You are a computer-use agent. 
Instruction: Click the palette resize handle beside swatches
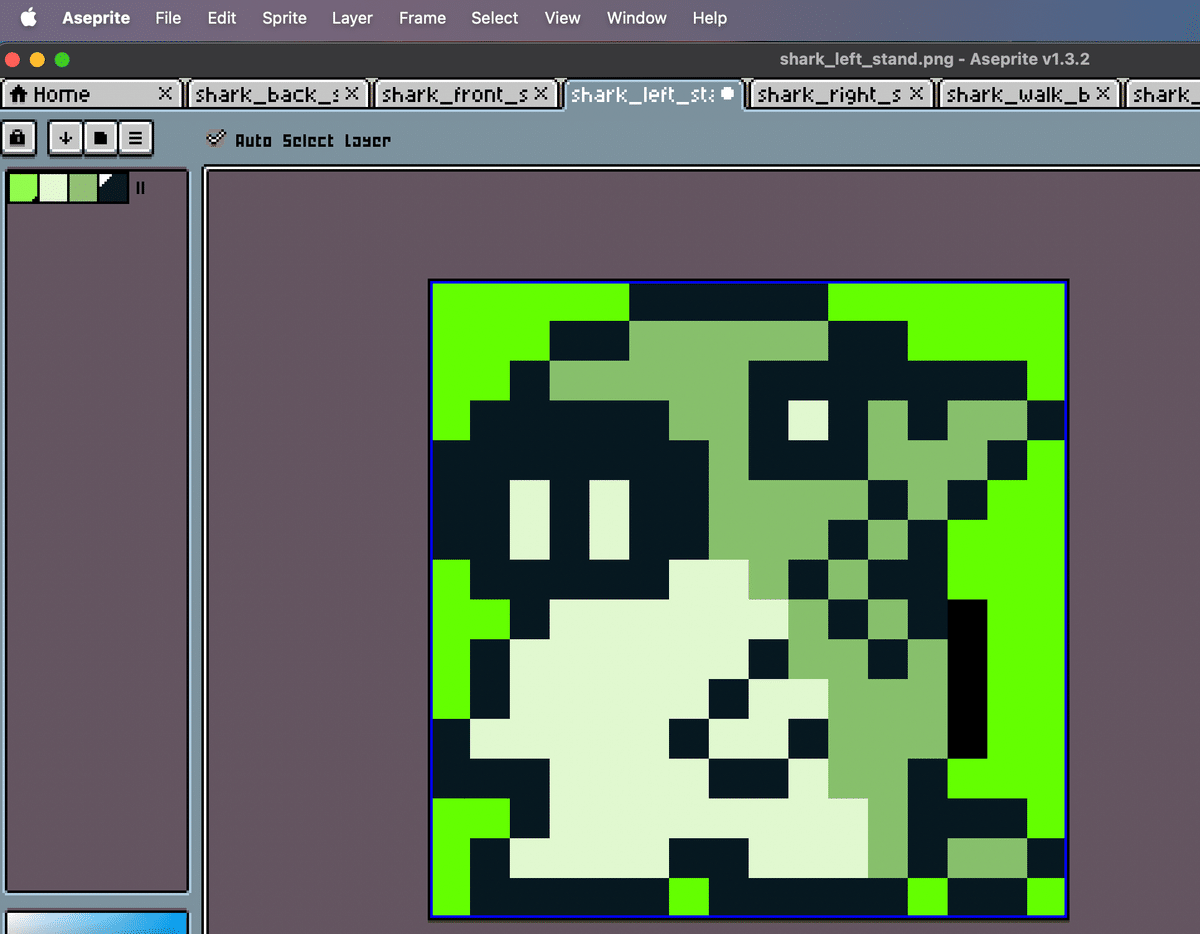pos(140,187)
